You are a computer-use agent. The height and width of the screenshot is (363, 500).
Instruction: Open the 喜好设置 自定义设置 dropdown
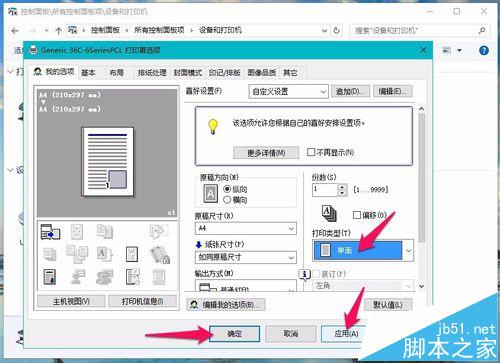(x=288, y=92)
